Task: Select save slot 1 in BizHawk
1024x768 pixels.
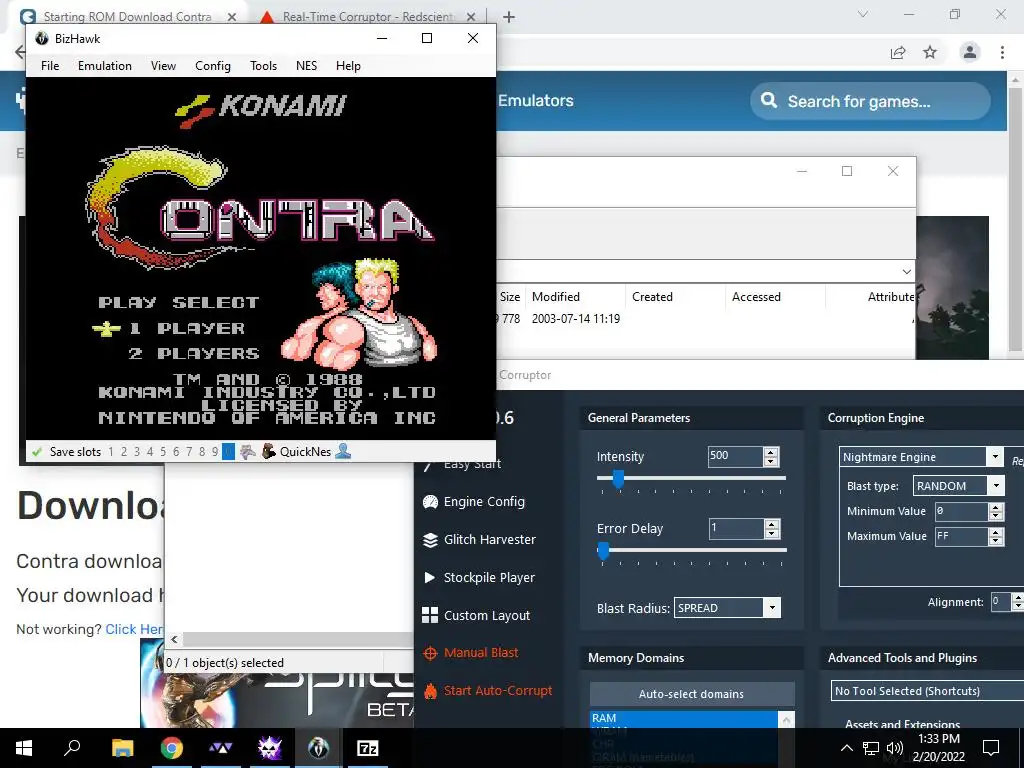Action: 111,451
